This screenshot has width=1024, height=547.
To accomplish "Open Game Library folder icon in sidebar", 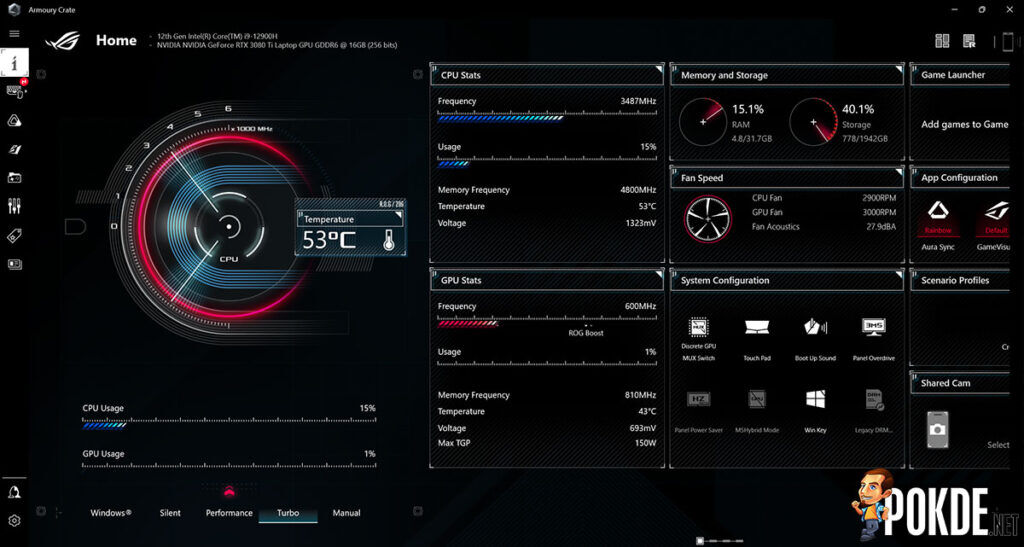I will click(x=14, y=178).
